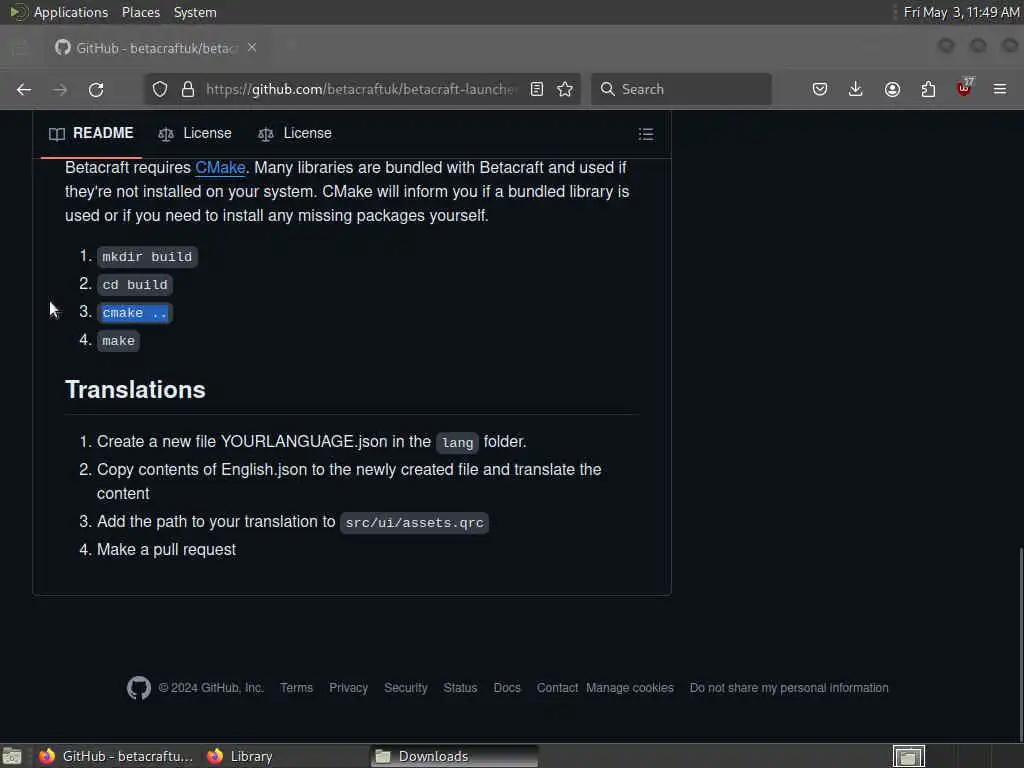Click the clock showing Fri May 3
1024x768 pixels.
coord(961,12)
